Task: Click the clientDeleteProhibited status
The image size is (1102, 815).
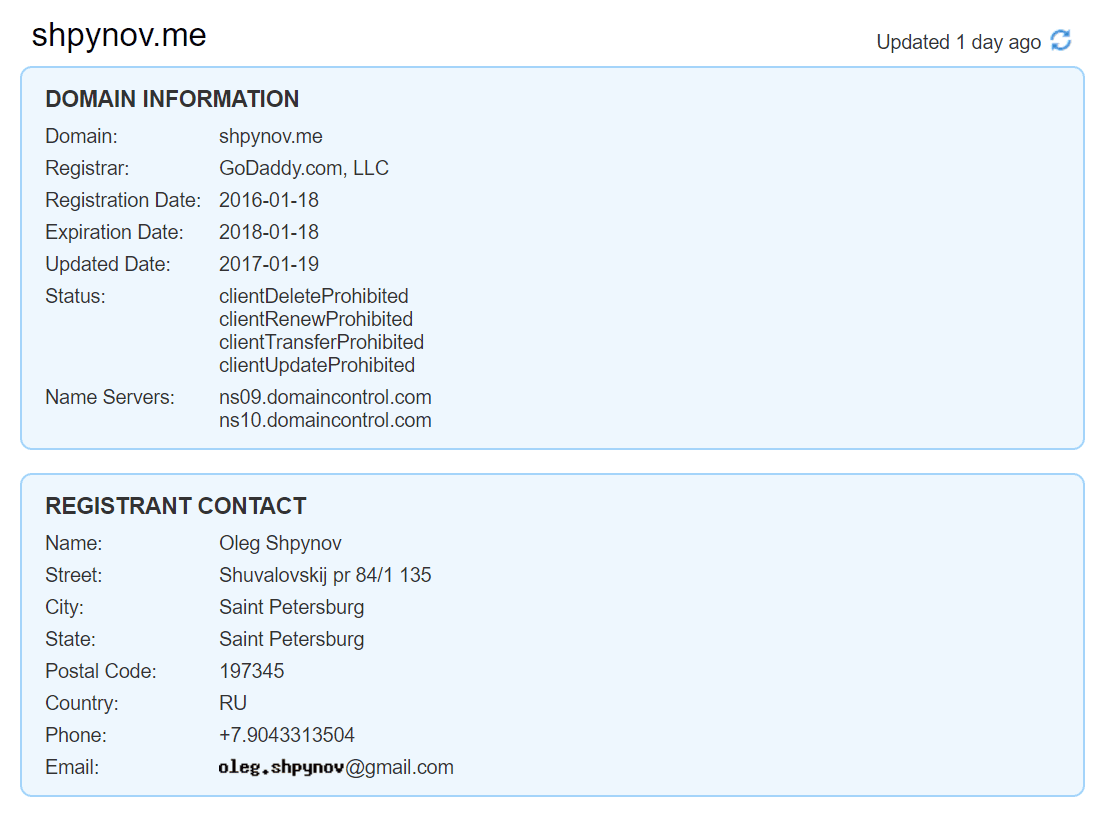Action: click(x=313, y=296)
